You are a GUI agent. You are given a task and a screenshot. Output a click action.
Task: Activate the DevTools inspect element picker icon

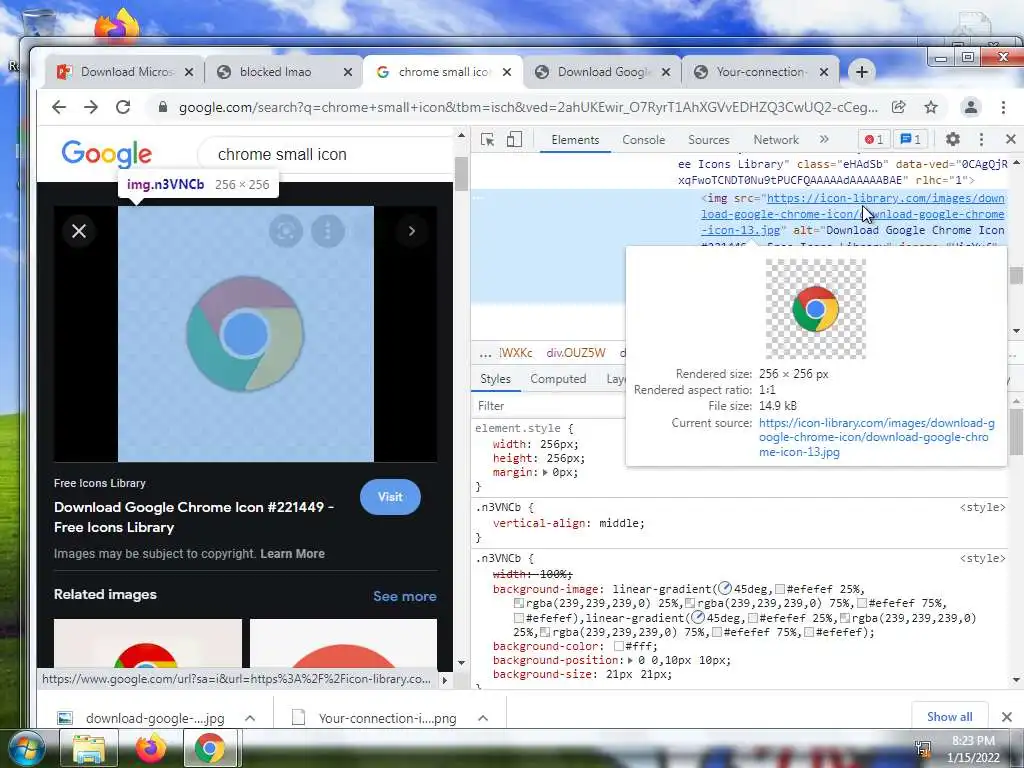tap(487, 140)
